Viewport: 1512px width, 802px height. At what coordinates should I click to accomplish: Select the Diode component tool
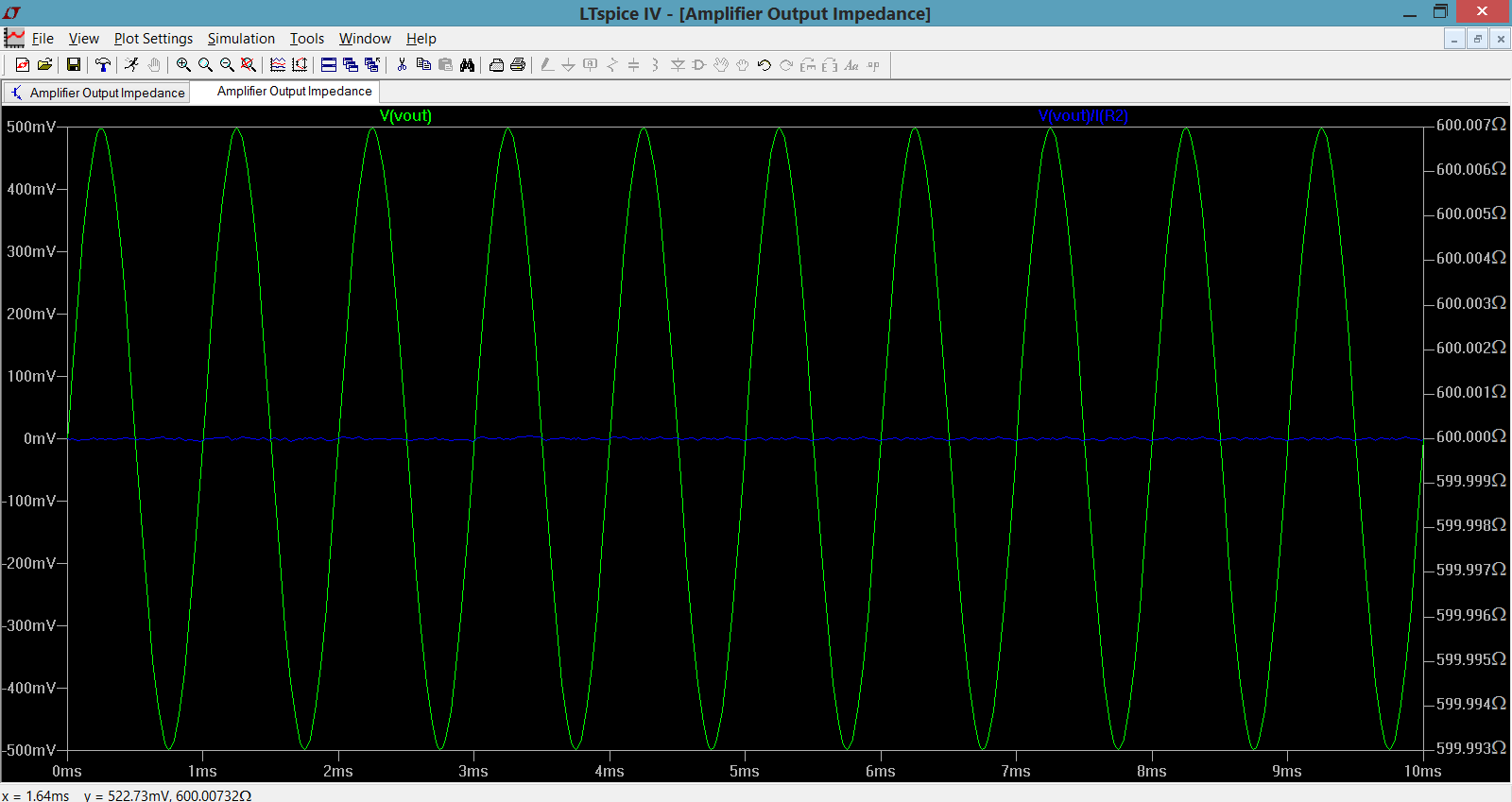tap(678, 64)
